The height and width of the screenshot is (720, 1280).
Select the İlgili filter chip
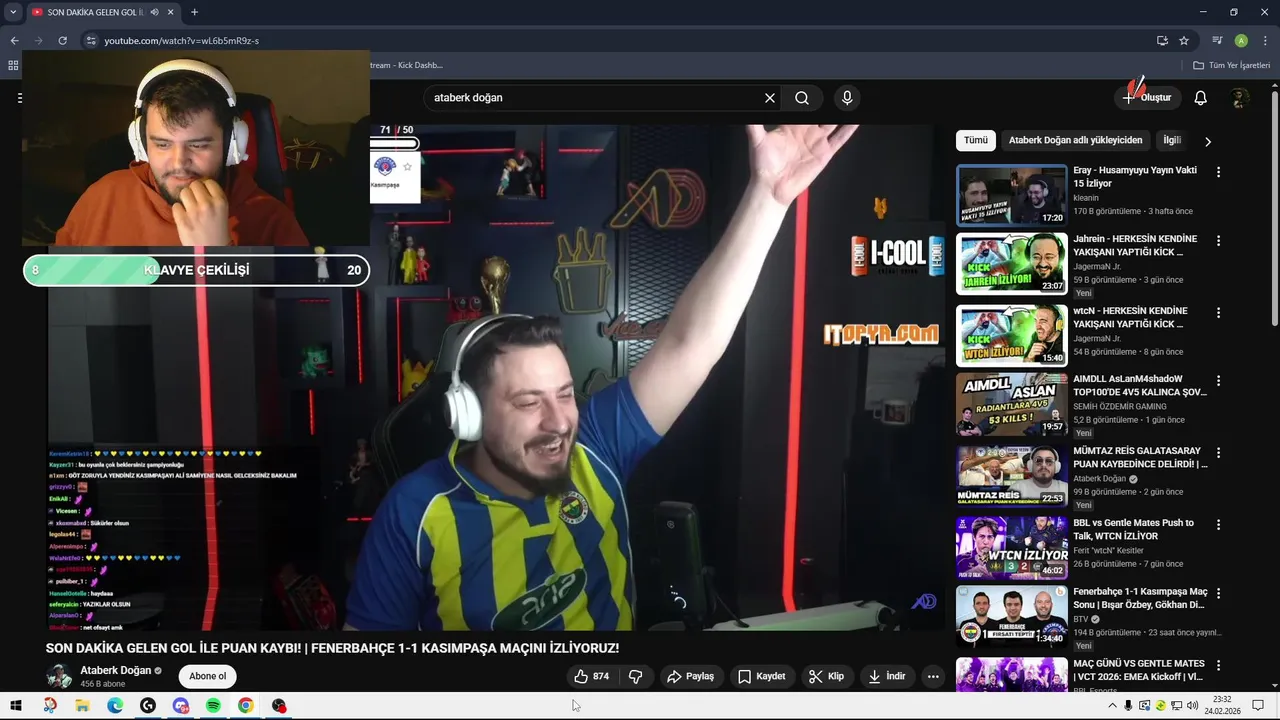click(x=1171, y=141)
